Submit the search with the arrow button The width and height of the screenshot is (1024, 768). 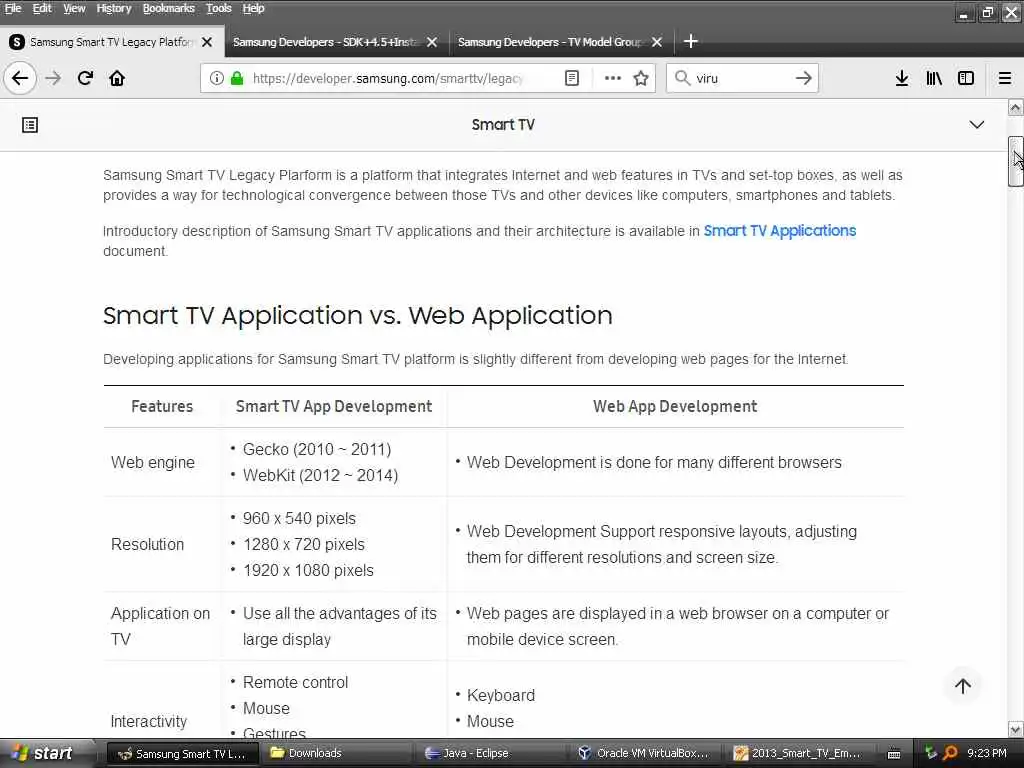[803, 78]
